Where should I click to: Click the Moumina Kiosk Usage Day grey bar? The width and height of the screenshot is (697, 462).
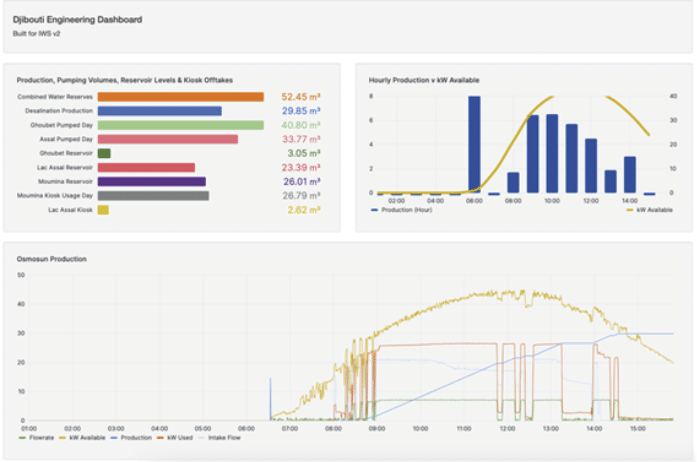pyautogui.click(x=153, y=196)
